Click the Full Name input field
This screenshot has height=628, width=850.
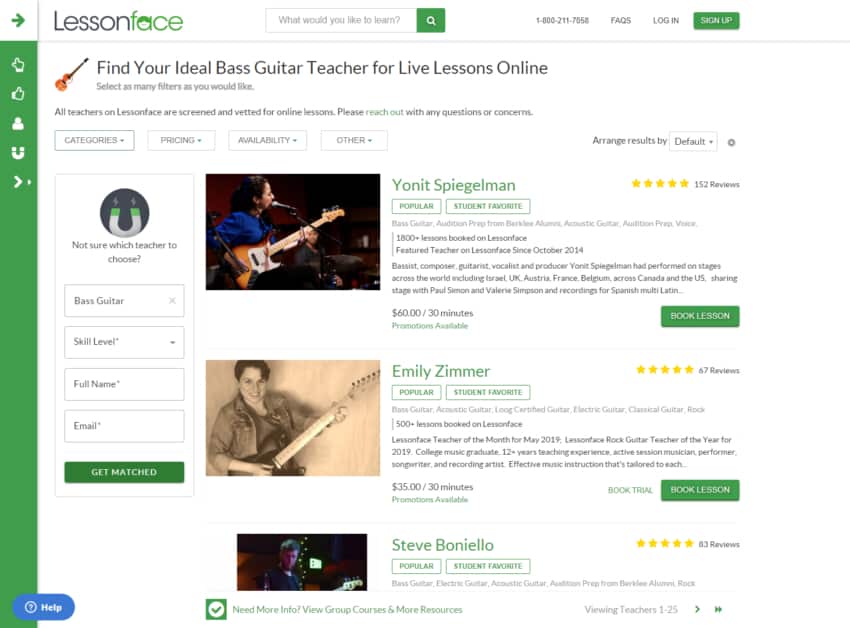(x=124, y=385)
